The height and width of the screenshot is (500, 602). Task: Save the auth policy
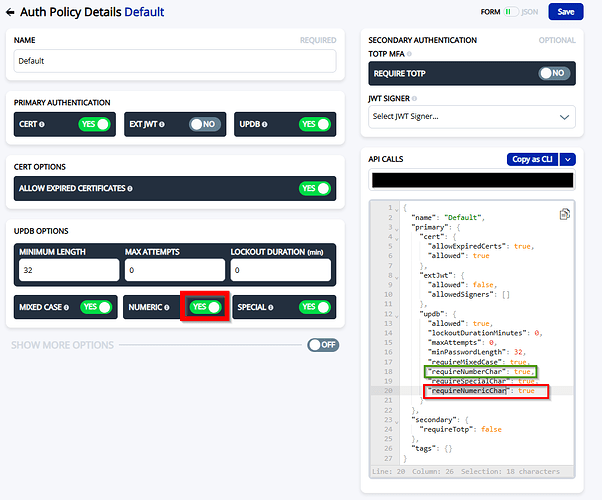point(566,12)
